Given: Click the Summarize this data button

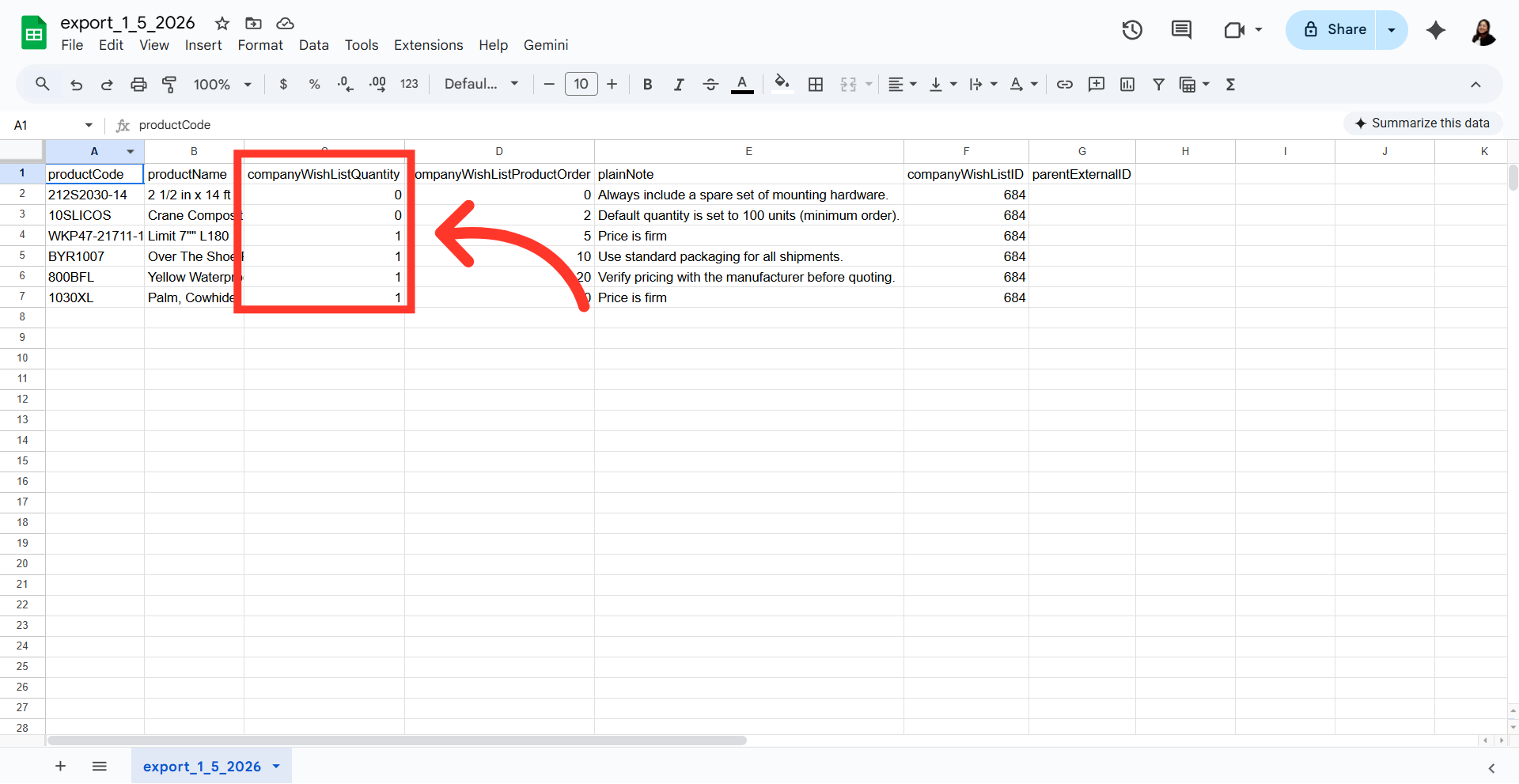Looking at the screenshot, I should point(1422,123).
